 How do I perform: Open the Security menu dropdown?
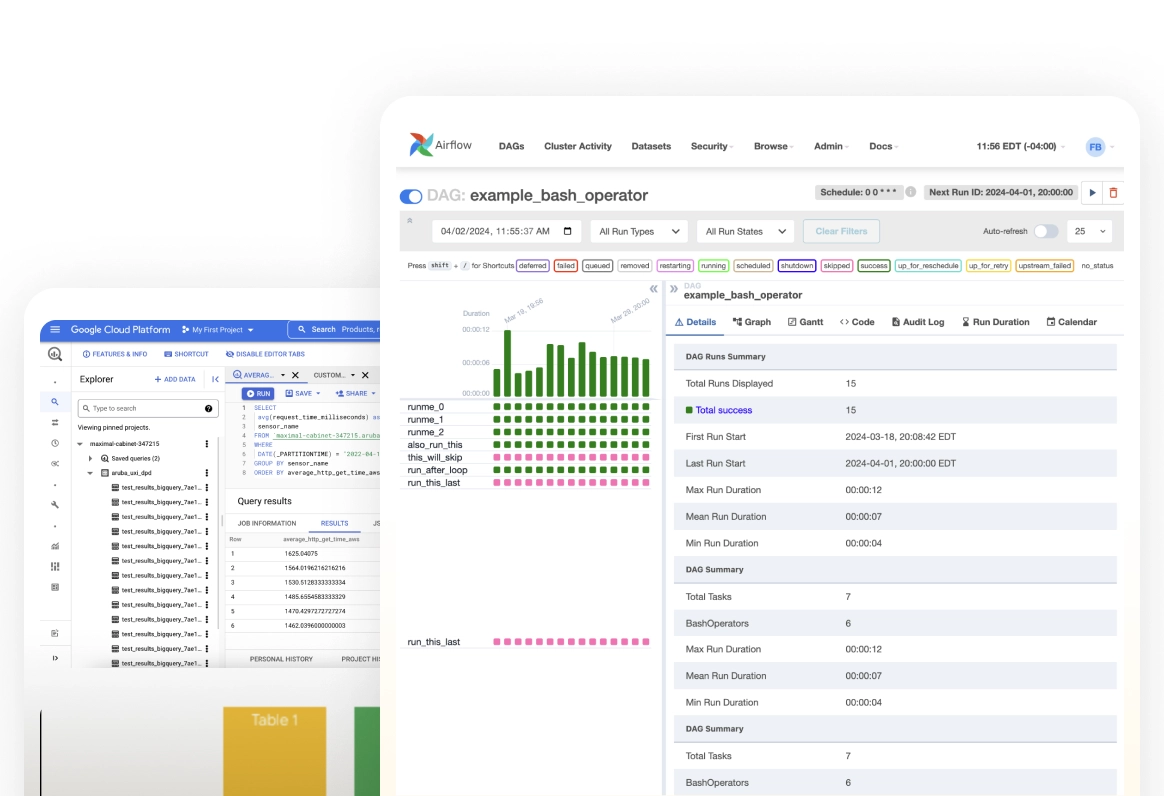pyautogui.click(x=712, y=146)
